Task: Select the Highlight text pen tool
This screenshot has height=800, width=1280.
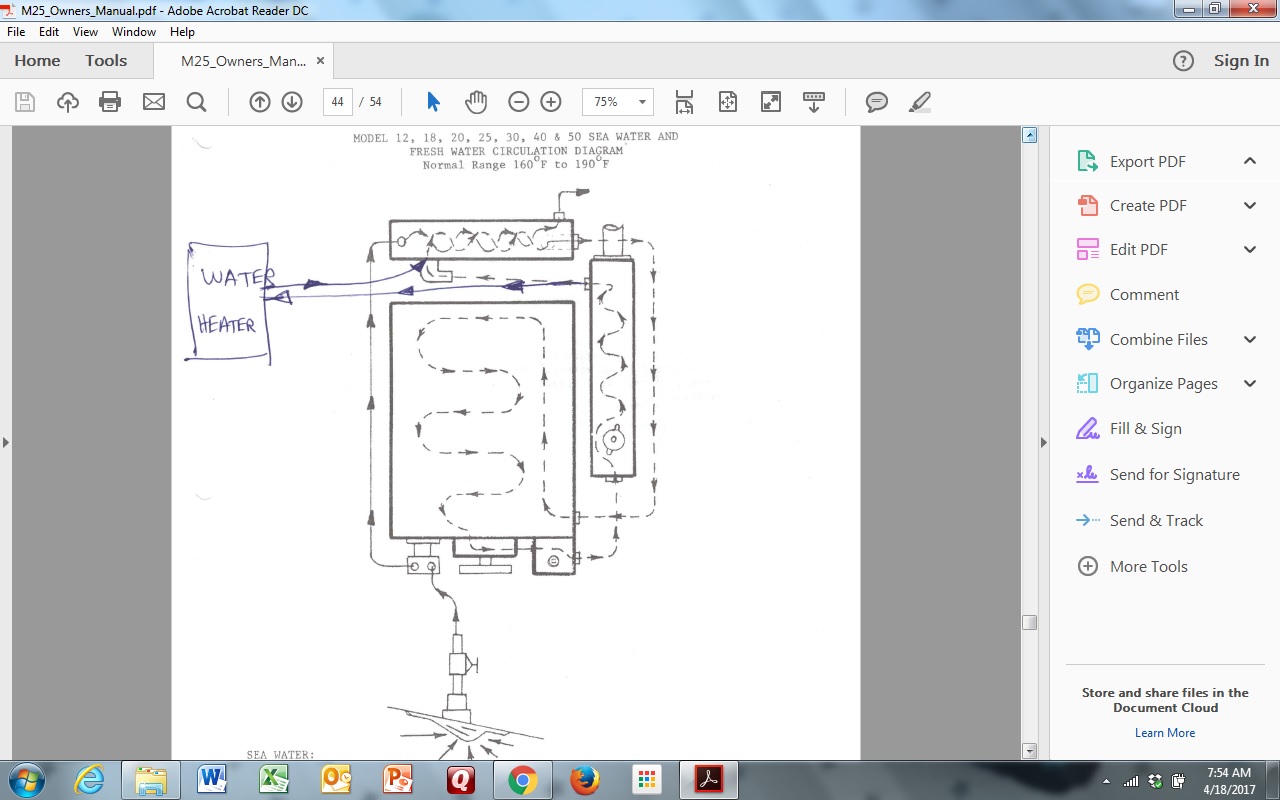Action: click(920, 101)
